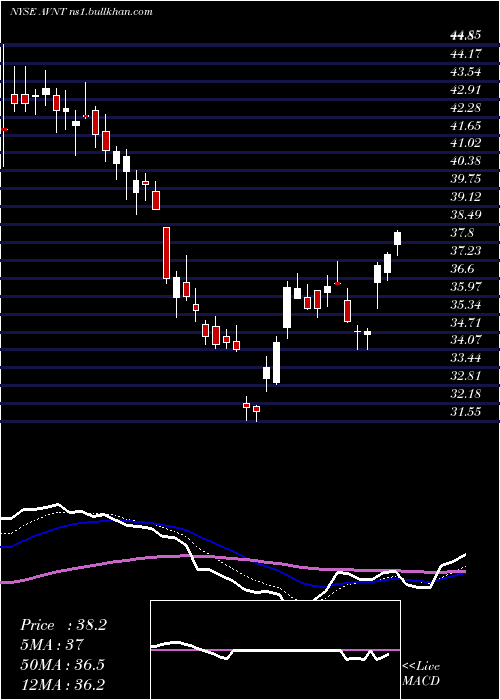Click the price label 34.07

(466, 340)
